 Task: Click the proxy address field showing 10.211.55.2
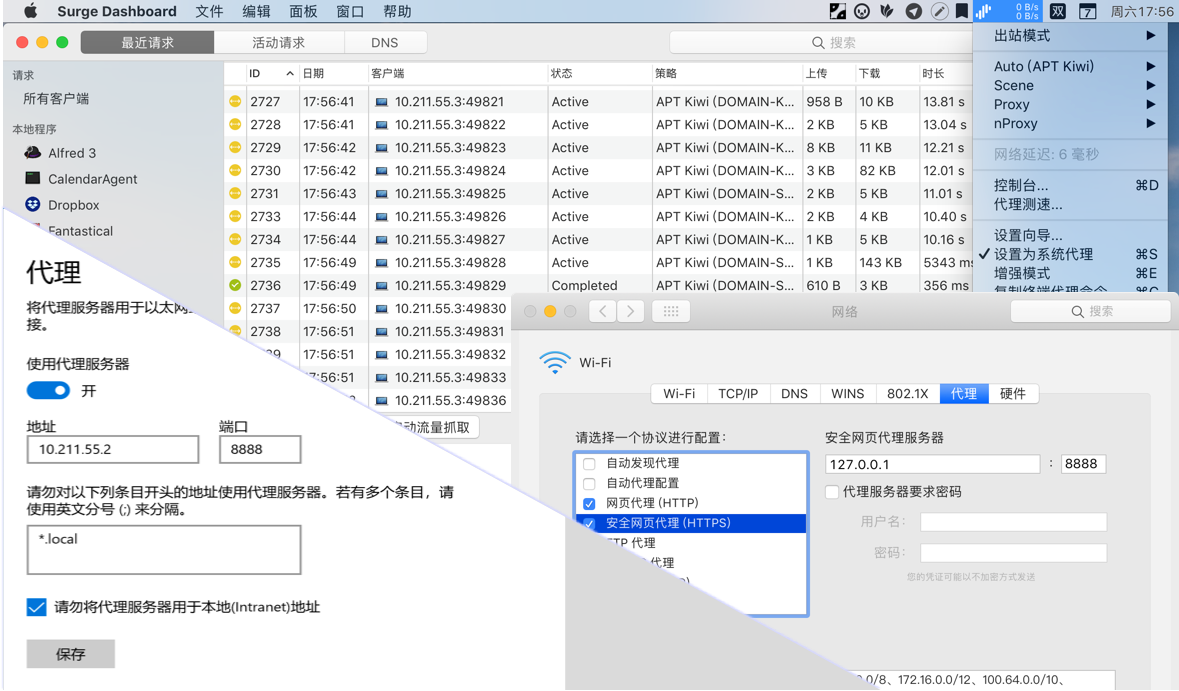click(x=113, y=450)
